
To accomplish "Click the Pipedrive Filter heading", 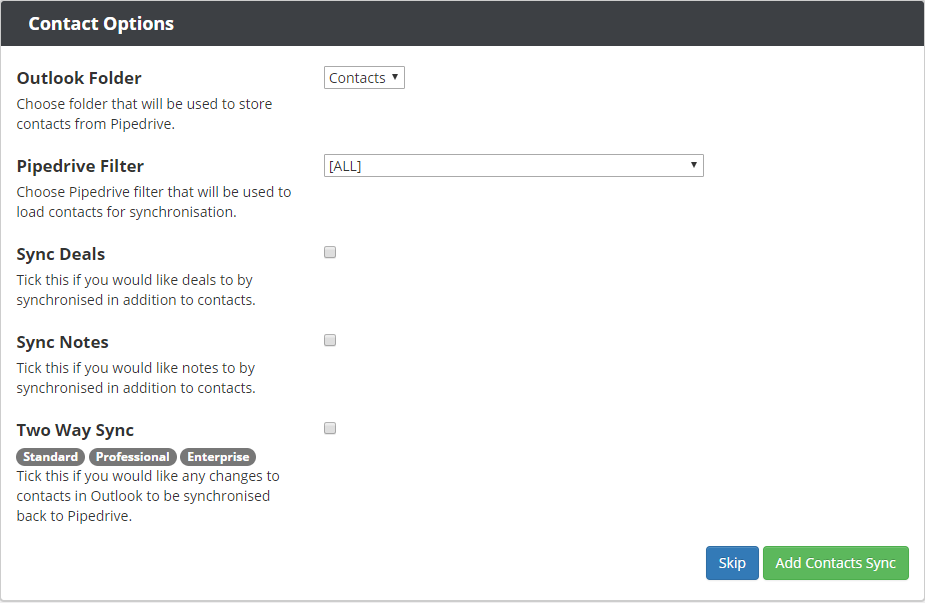I will [x=80, y=166].
